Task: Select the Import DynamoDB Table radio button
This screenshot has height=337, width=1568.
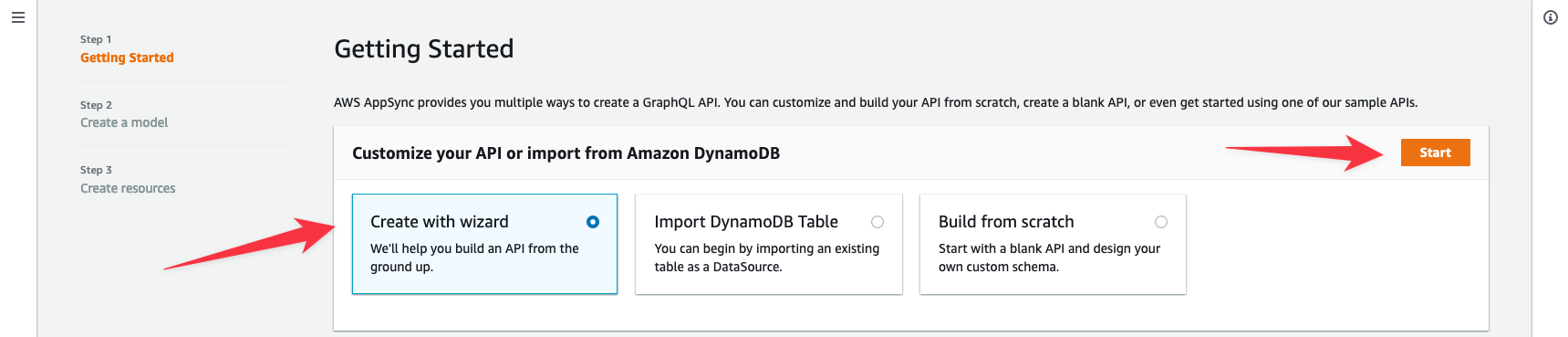Action: (877, 222)
